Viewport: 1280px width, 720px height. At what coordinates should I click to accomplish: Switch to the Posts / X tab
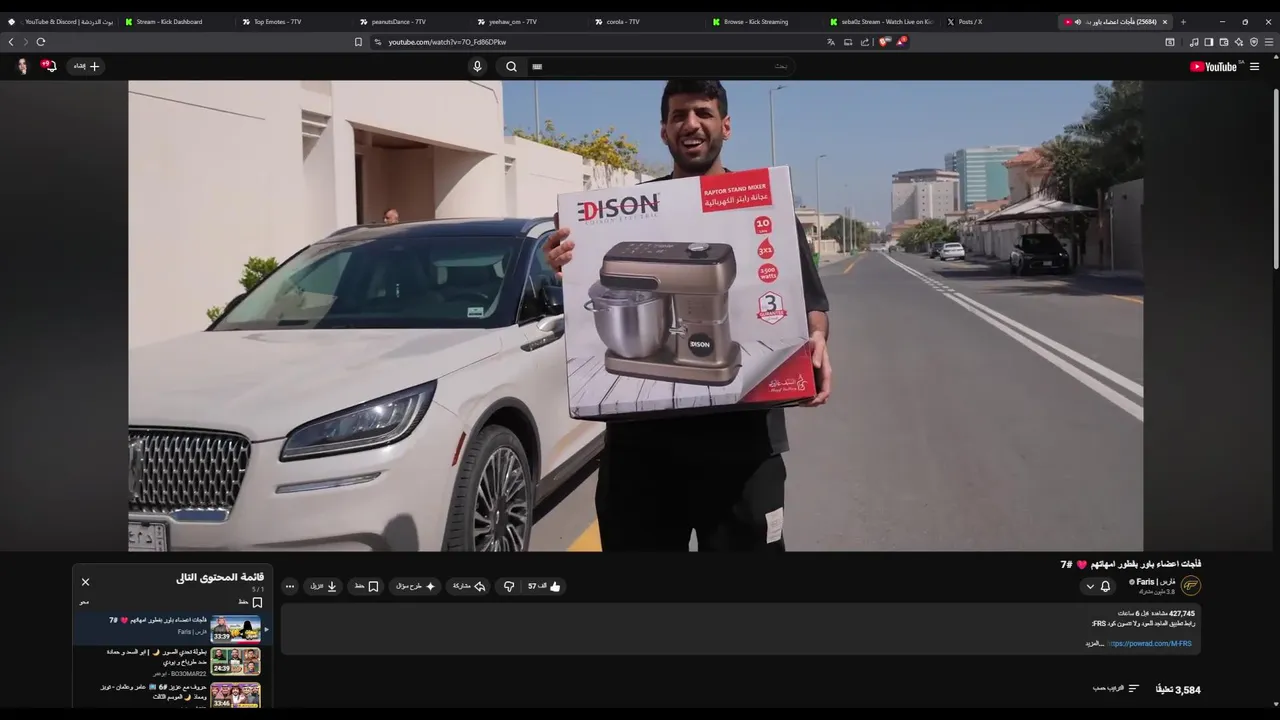coord(970,22)
